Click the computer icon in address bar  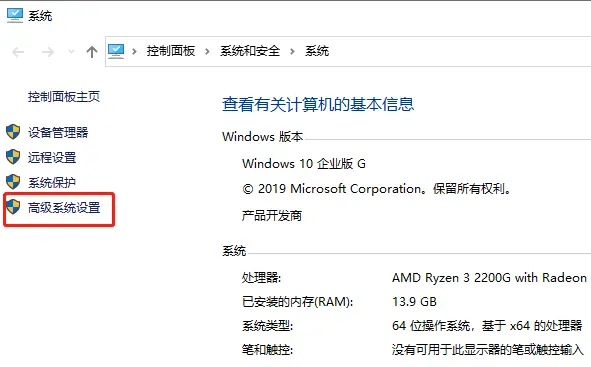116,51
